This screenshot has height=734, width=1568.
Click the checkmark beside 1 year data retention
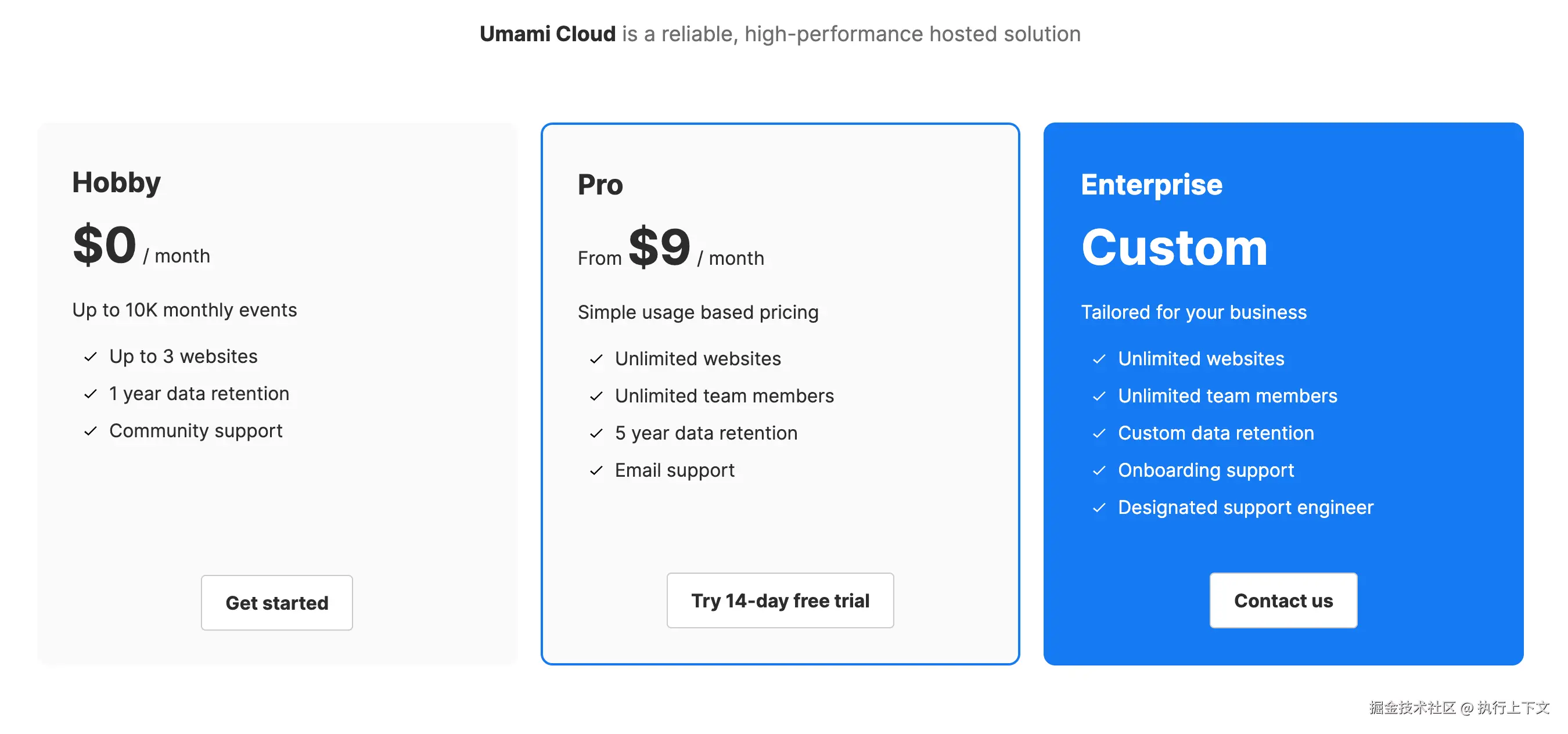(91, 394)
